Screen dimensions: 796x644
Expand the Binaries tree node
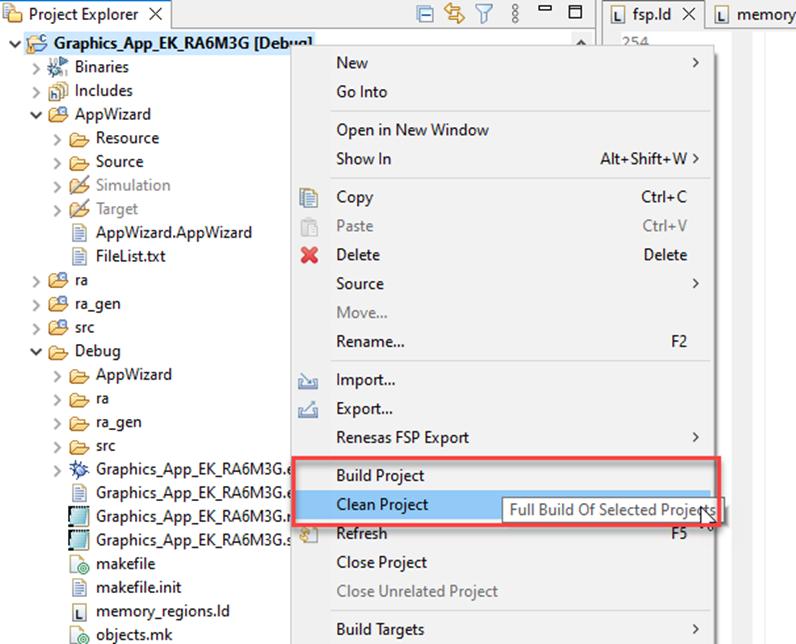[x=37, y=68]
